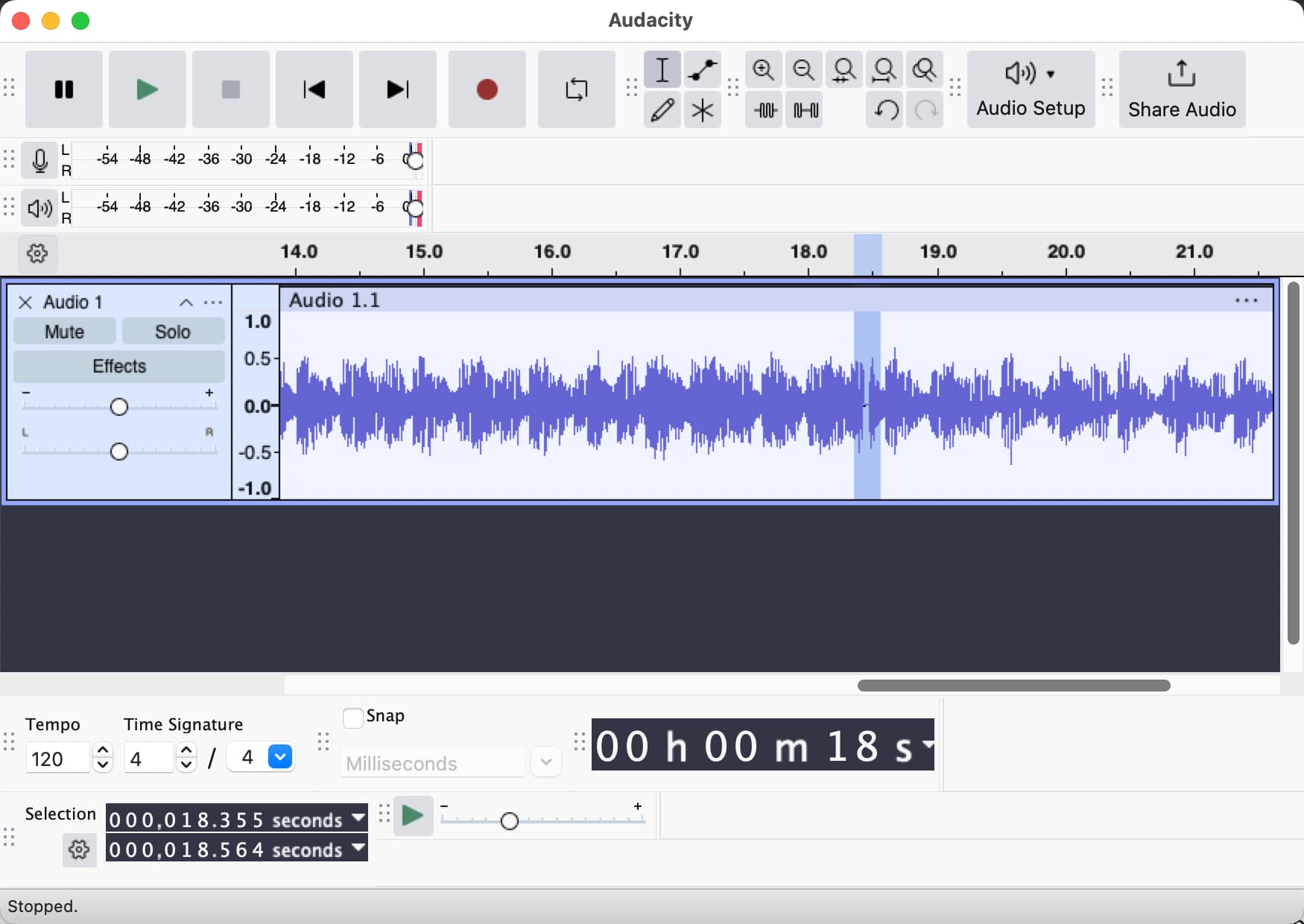Collapse the Audio 1 track with chevron

pos(186,302)
